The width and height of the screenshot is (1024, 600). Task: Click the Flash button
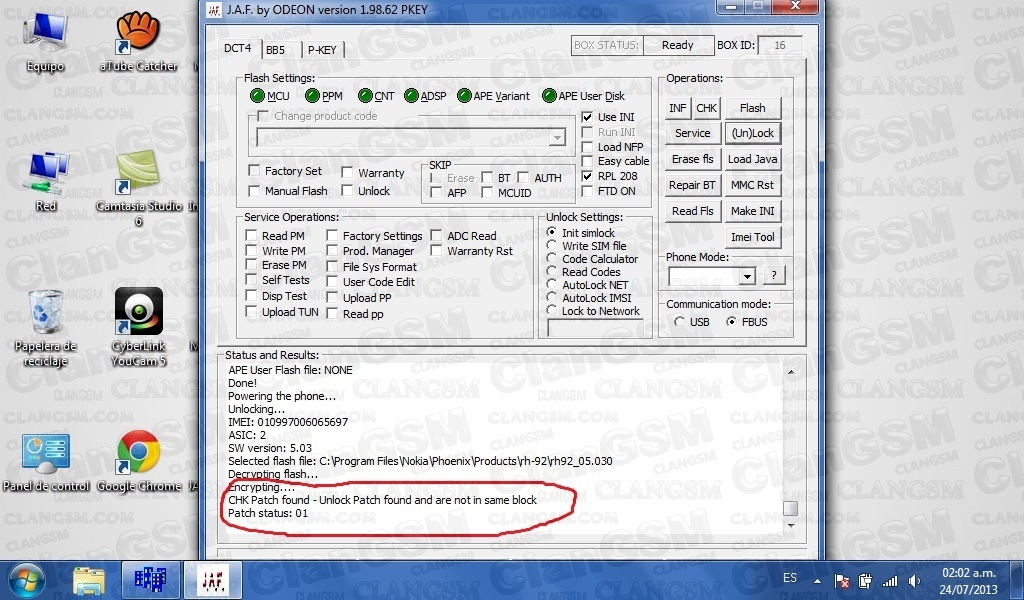(752, 108)
